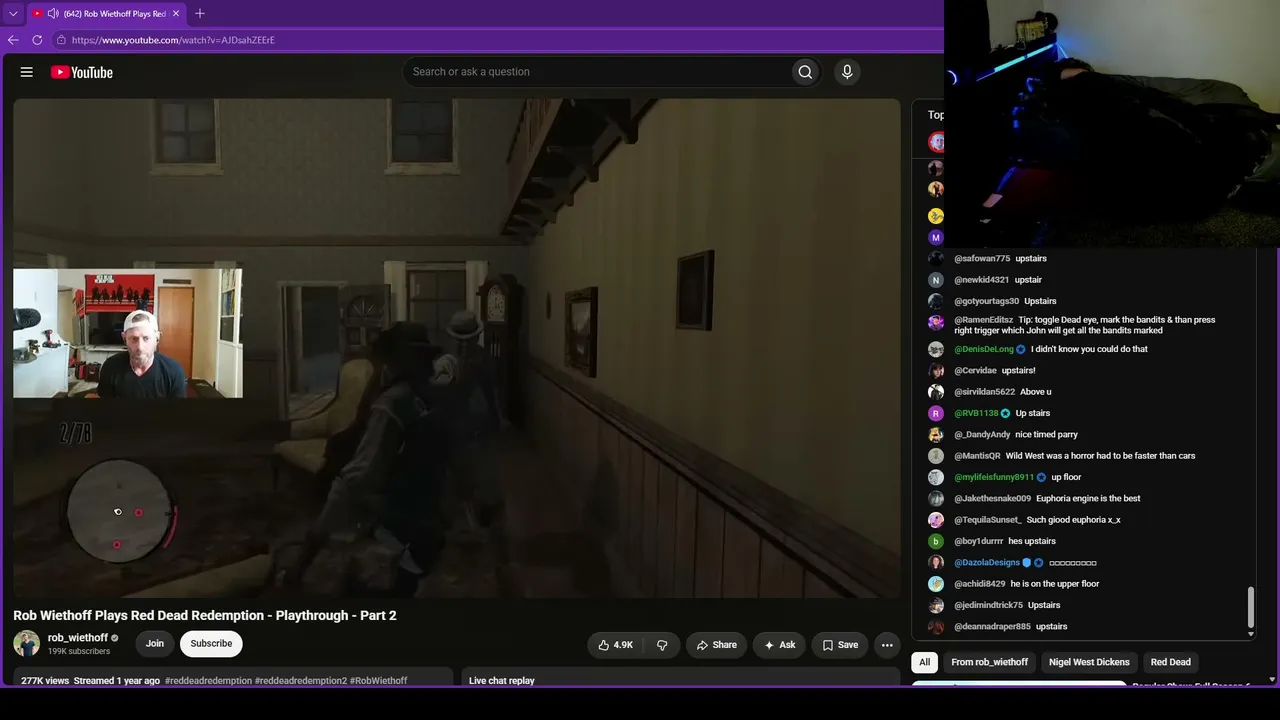Select the Nigel West Dickens chip

[1089, 662]
